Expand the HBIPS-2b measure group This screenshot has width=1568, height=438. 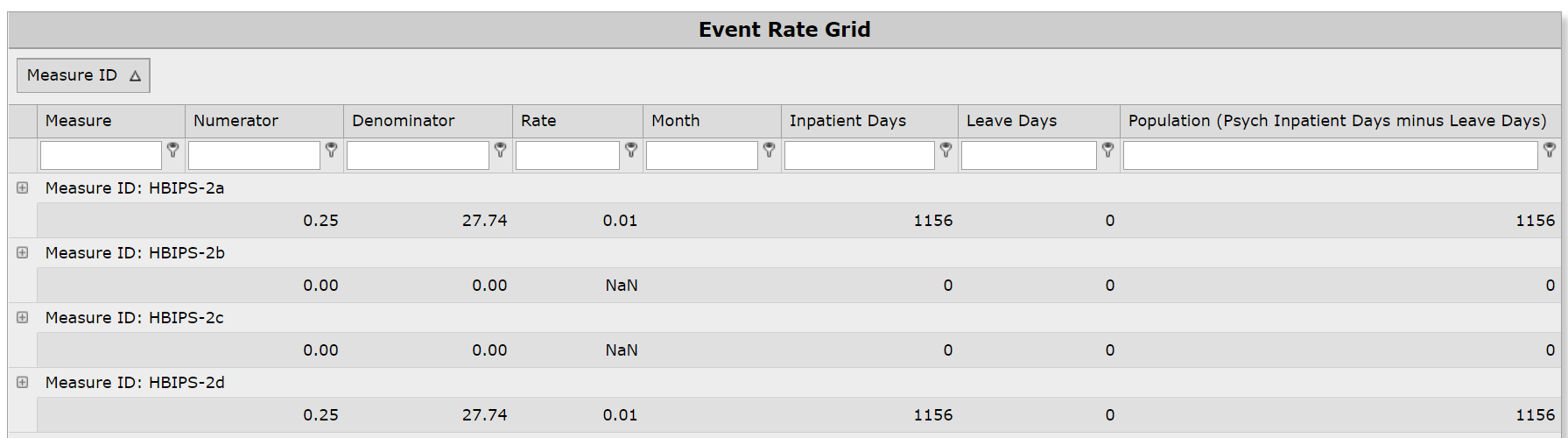23,252
